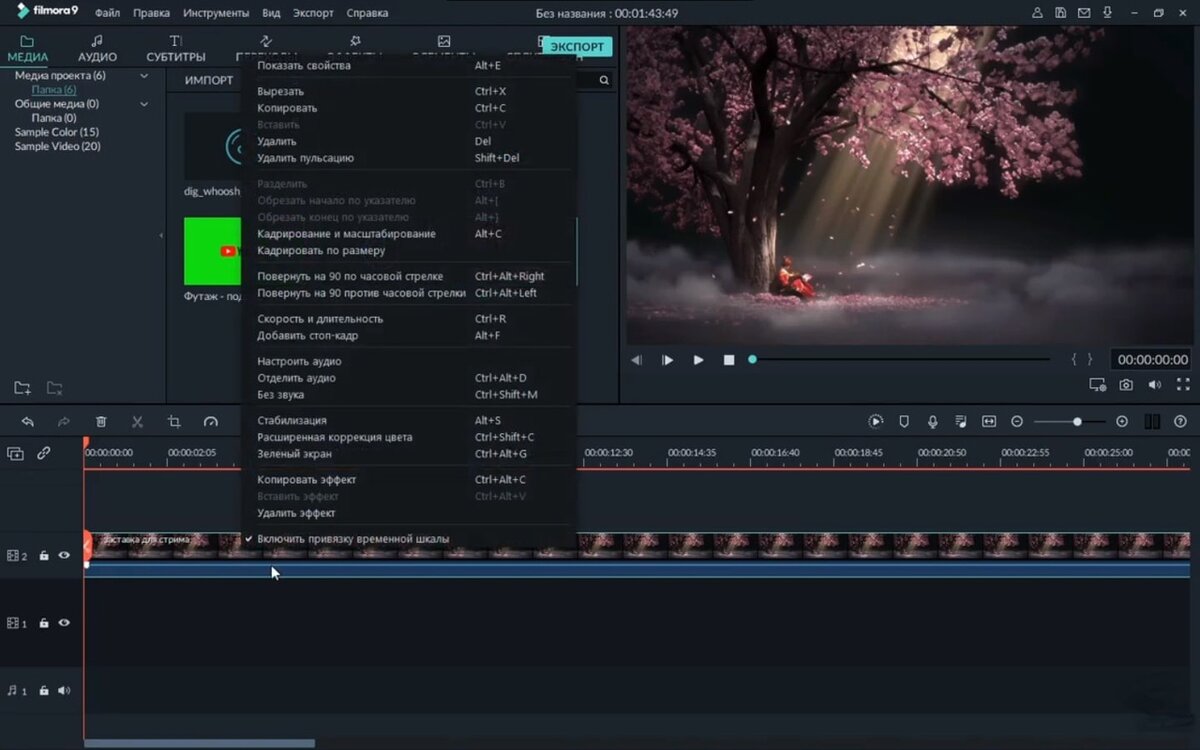This screenshot has width=1200, height=750.
Task: Open the timeline help icon
Action: [x=1180, y=422]
